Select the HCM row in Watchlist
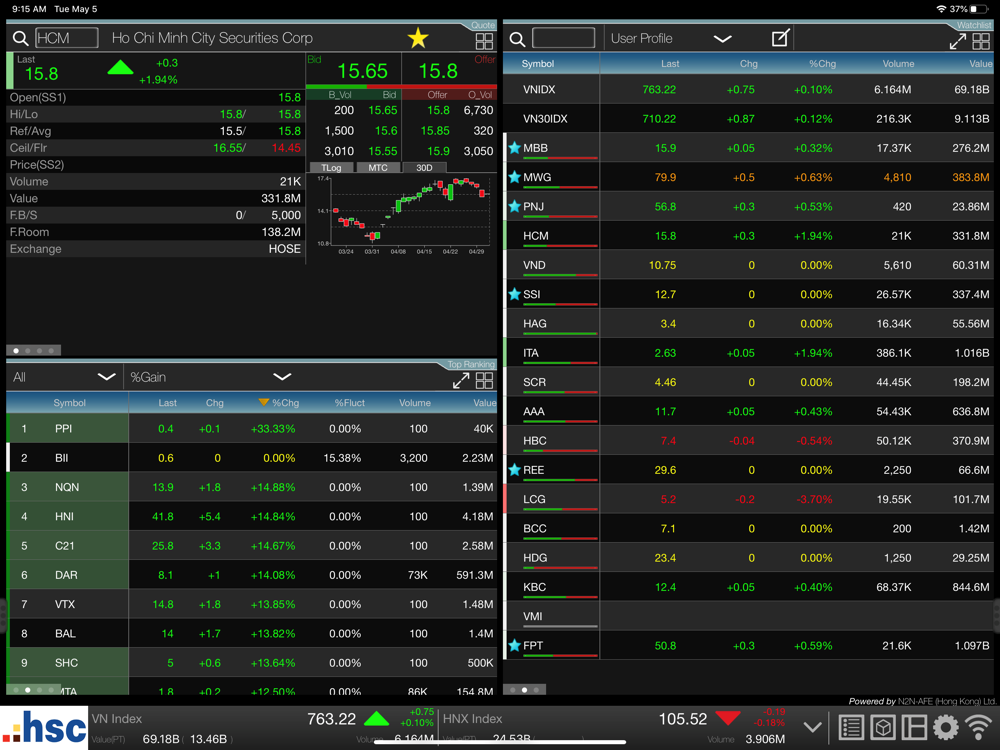 tap(747, 236)
